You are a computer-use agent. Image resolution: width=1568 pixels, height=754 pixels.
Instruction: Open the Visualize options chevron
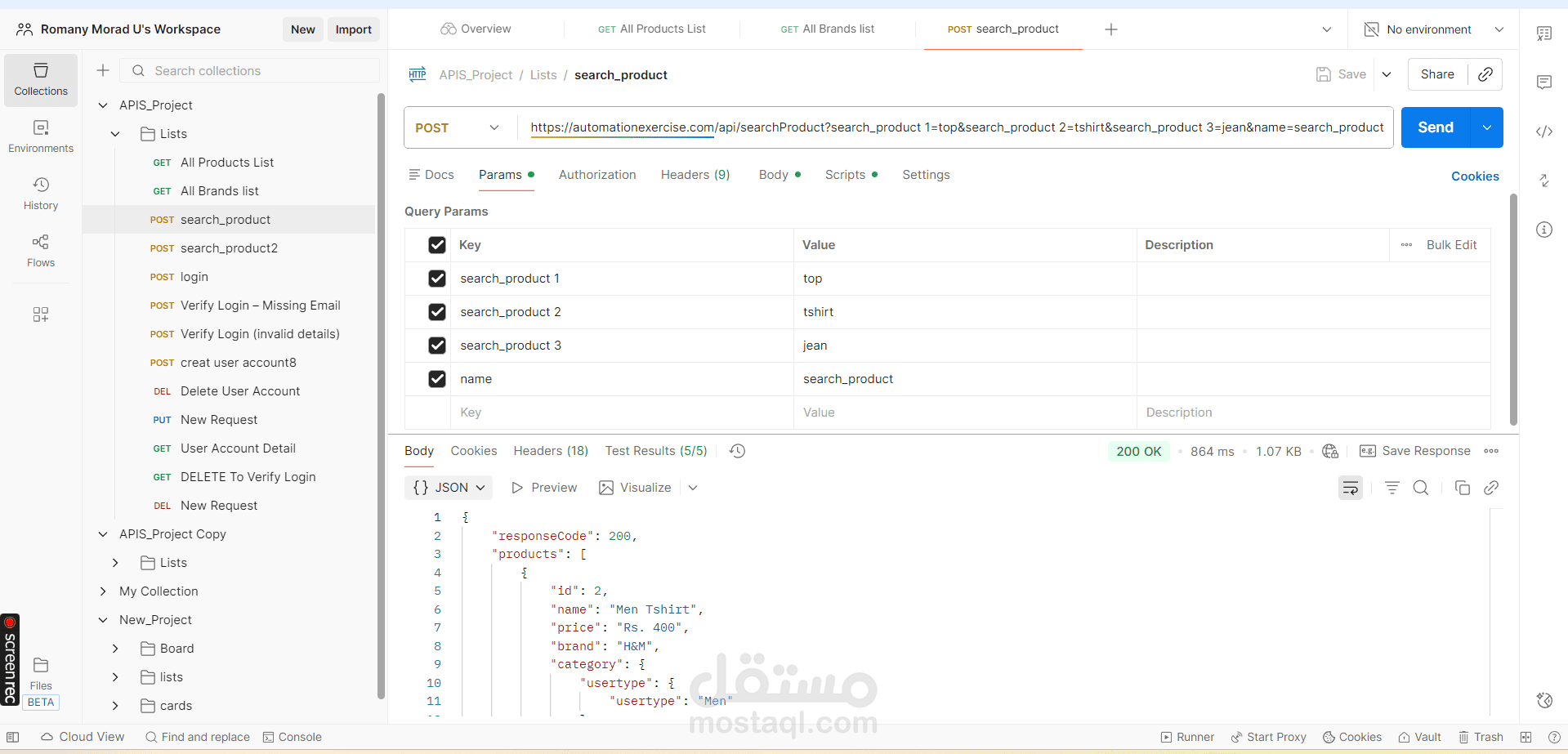click(693, 488)
